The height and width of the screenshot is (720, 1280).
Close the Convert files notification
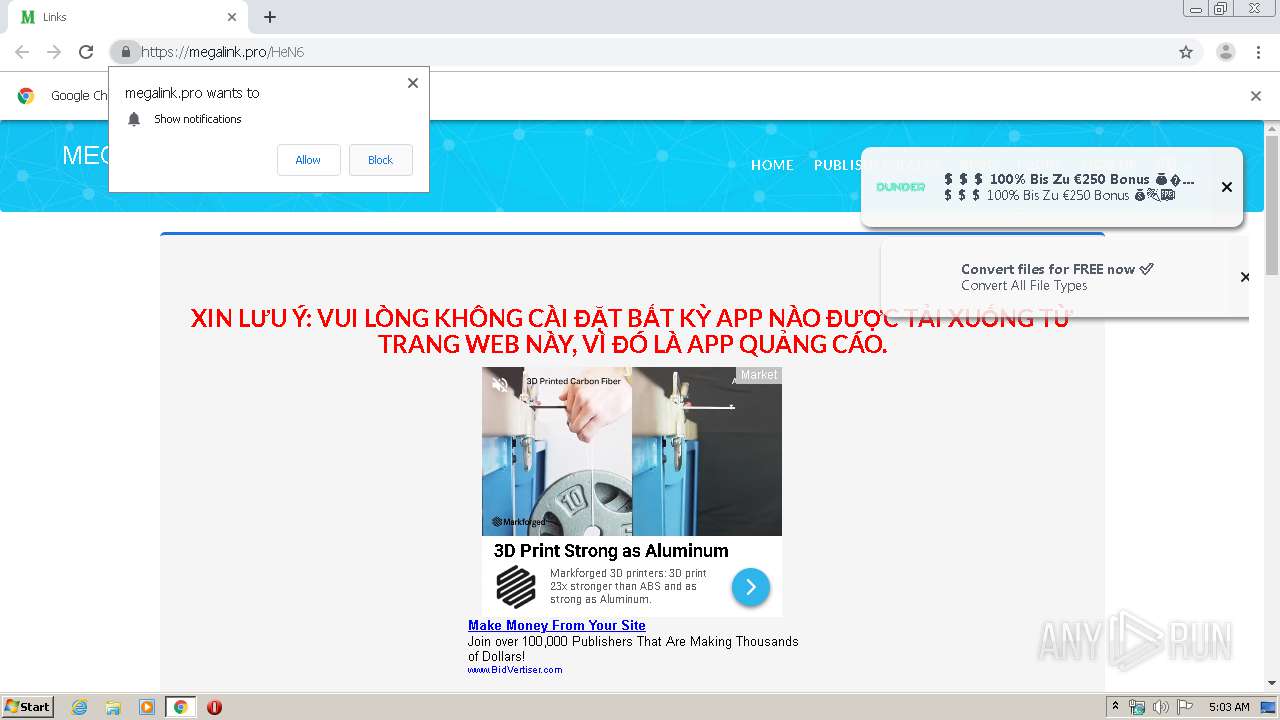[1244, 277]
